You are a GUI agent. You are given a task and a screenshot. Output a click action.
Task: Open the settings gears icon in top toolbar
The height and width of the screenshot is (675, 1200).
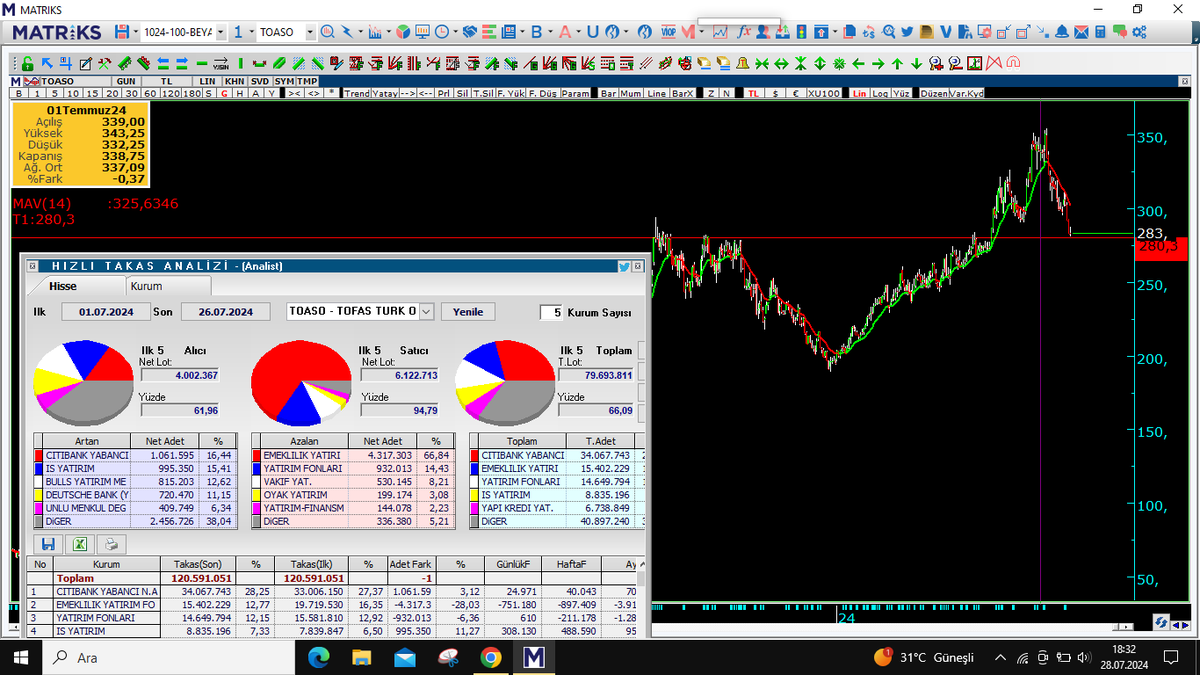click(x=1139, y=32)
